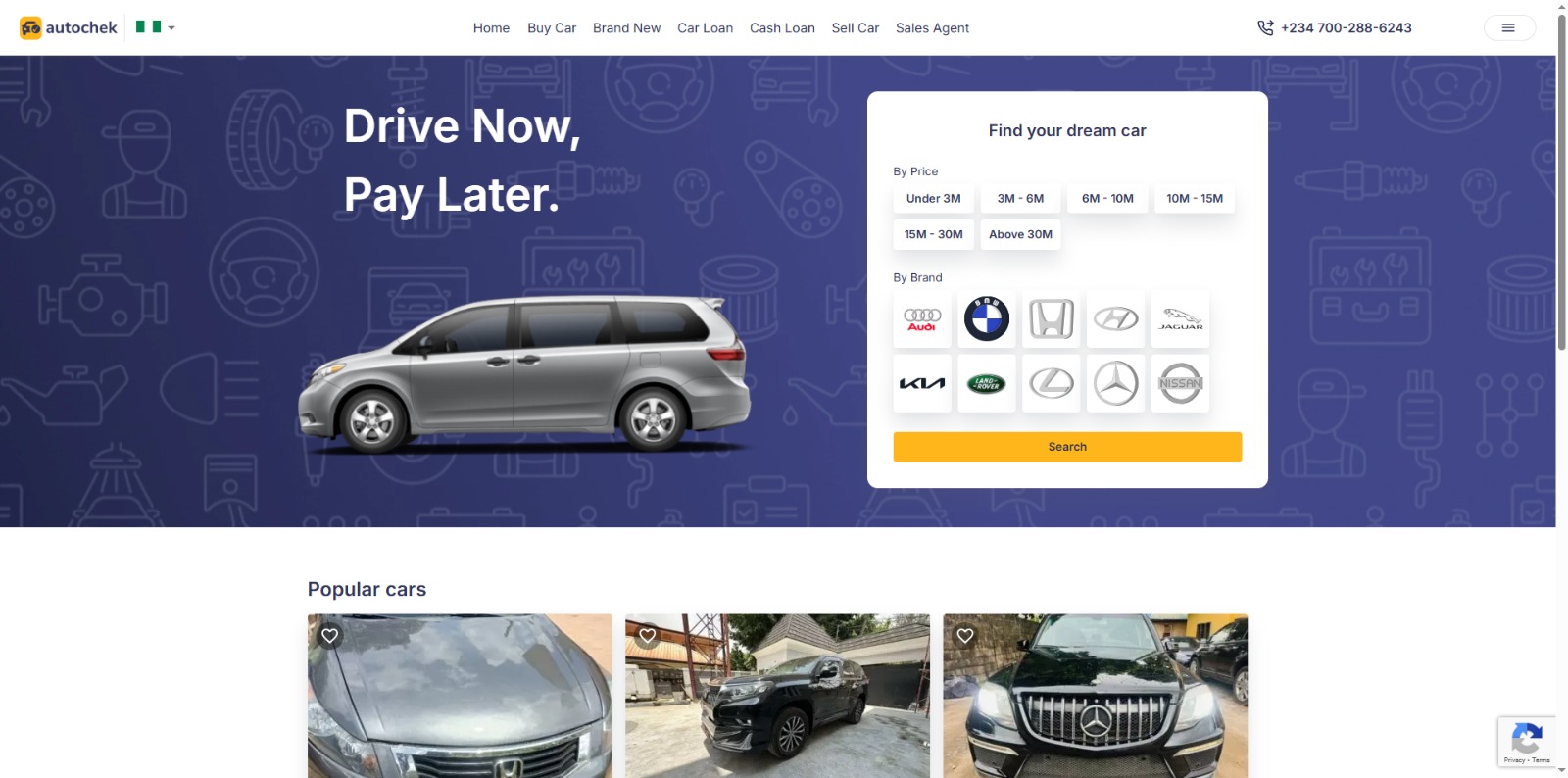Favorite the gray Honda car listing

pos(330,636)
